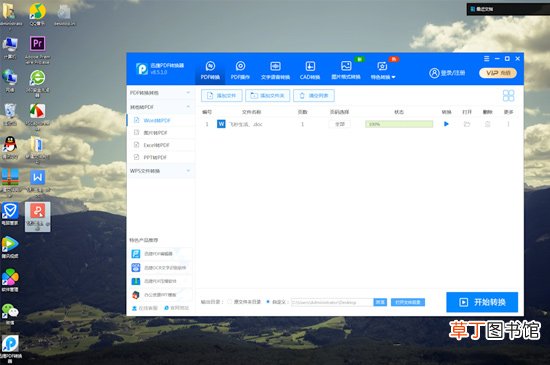Viewport: 550px width, 365px height.
Task: Select Word转PDF in sidebar
Action: pyautogui.click(x=160, y=120)
